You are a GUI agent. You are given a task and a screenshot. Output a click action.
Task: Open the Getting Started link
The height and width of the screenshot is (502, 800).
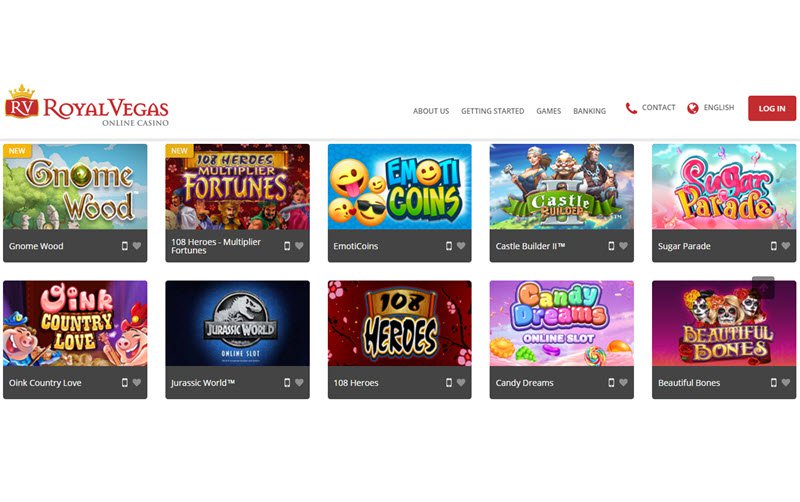(x=492, y=111)
